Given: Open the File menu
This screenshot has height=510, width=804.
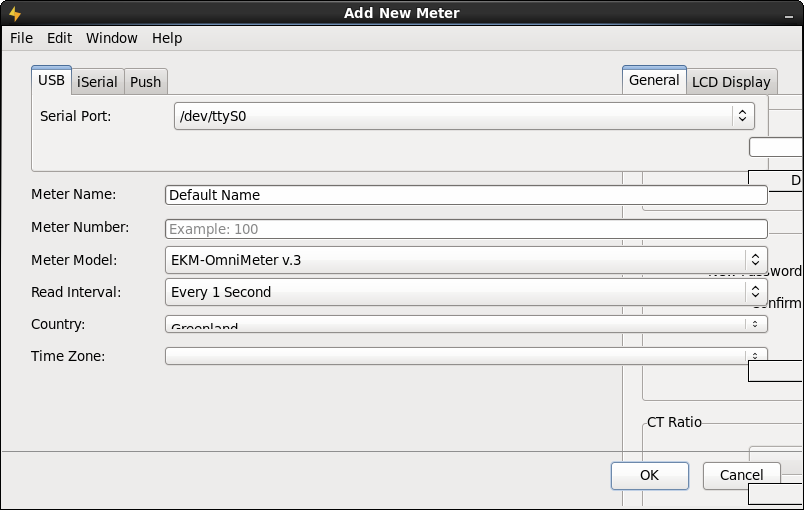Looking at the screenshot, I should tap(21, 38).
